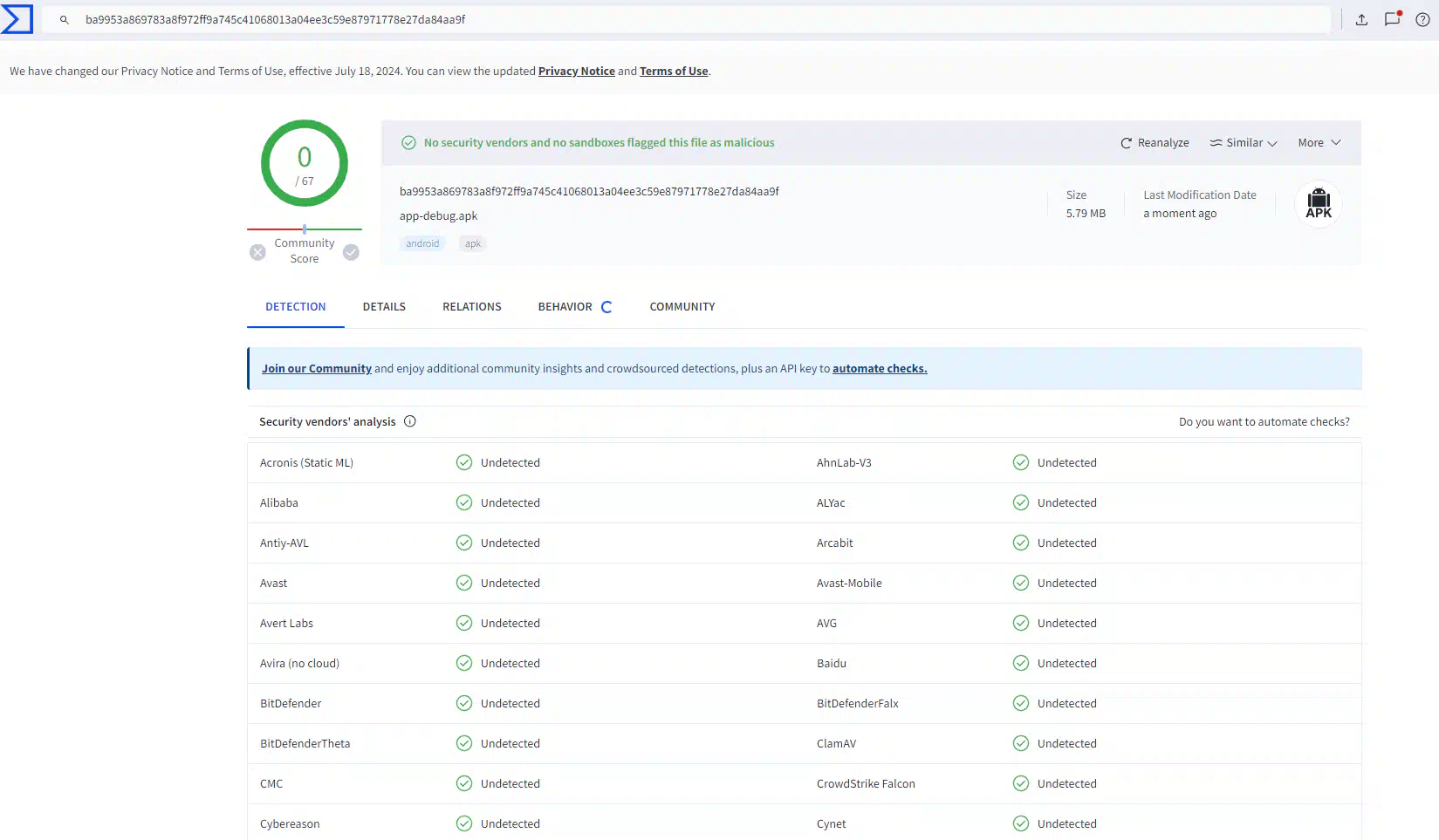Click the Avira (no cloud) vendor name

[299, 663]
